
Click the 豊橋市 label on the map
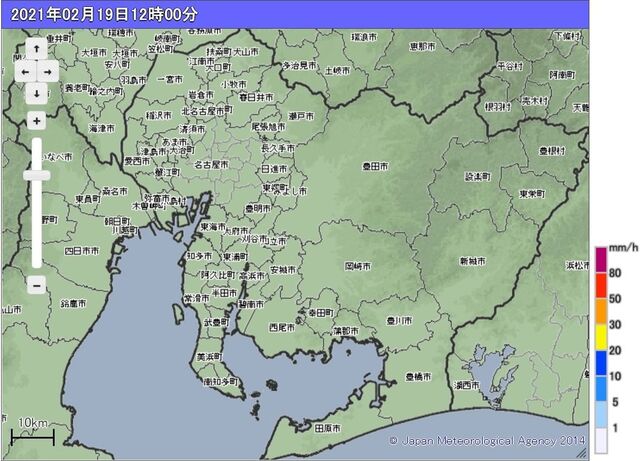coord(418,376)
